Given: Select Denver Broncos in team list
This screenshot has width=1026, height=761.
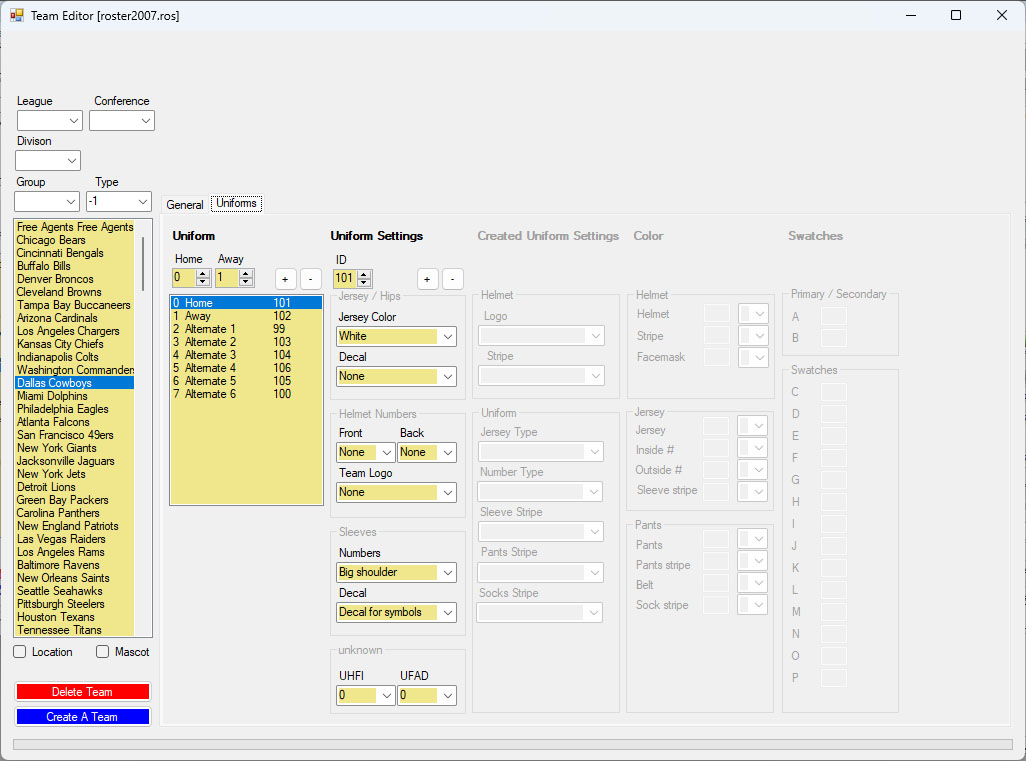Looking at the screenshot, I should tap(75, 279).
